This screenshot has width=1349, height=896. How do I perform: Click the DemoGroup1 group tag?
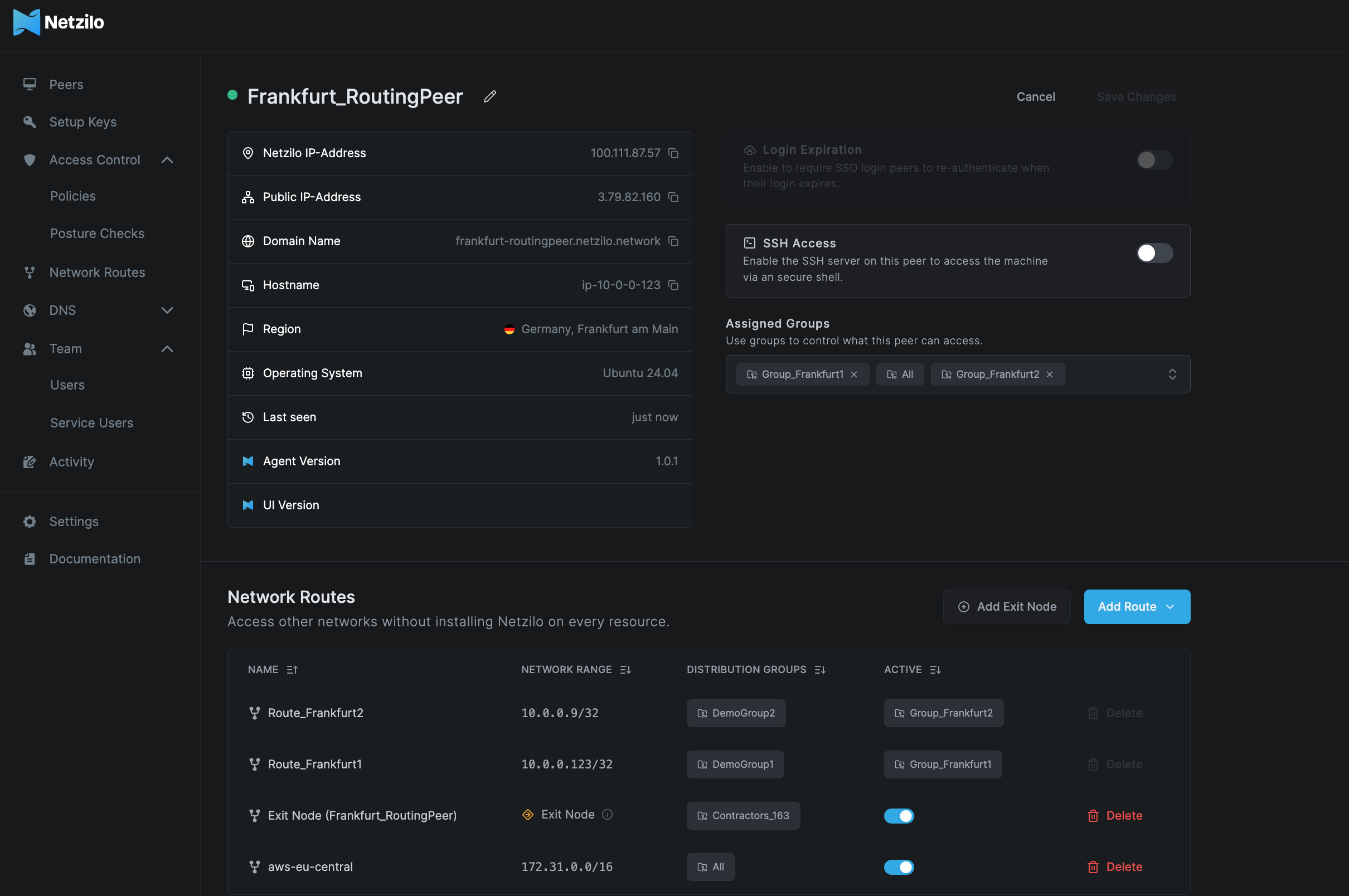click(735, 764)
